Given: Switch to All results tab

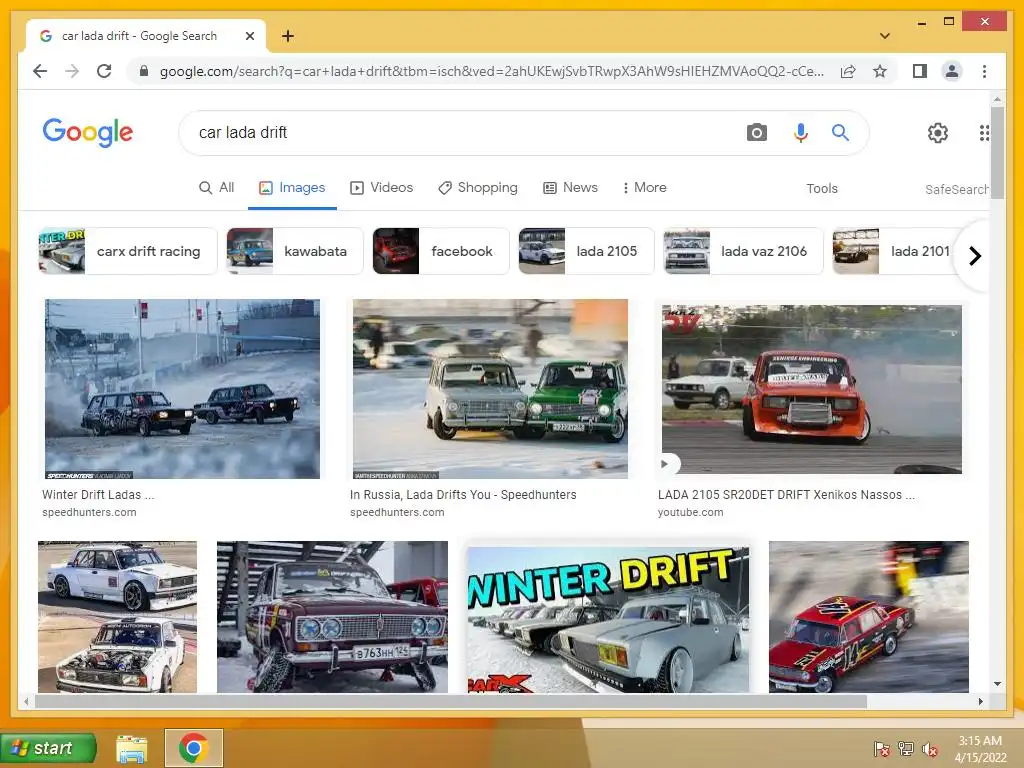Looking at the screenshot, I should click(x=216, y=188).
